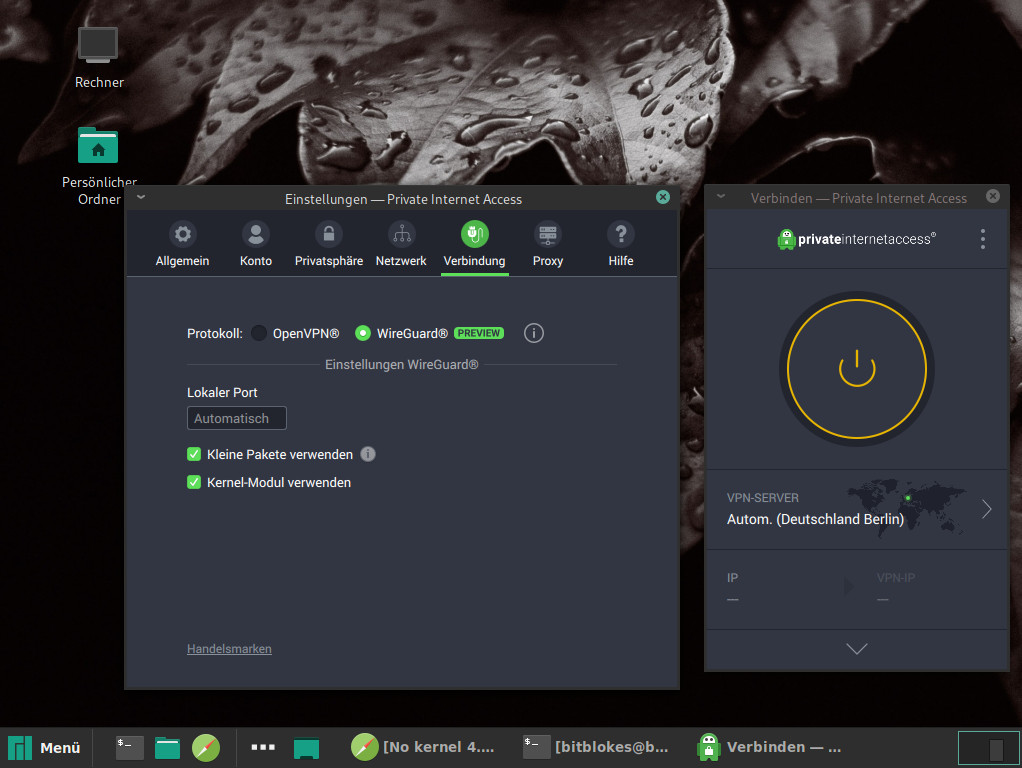Open the Persönlicher Ordner desktop icon
The width and height of the screenshot is (1022, 768).
pos(98,166)
